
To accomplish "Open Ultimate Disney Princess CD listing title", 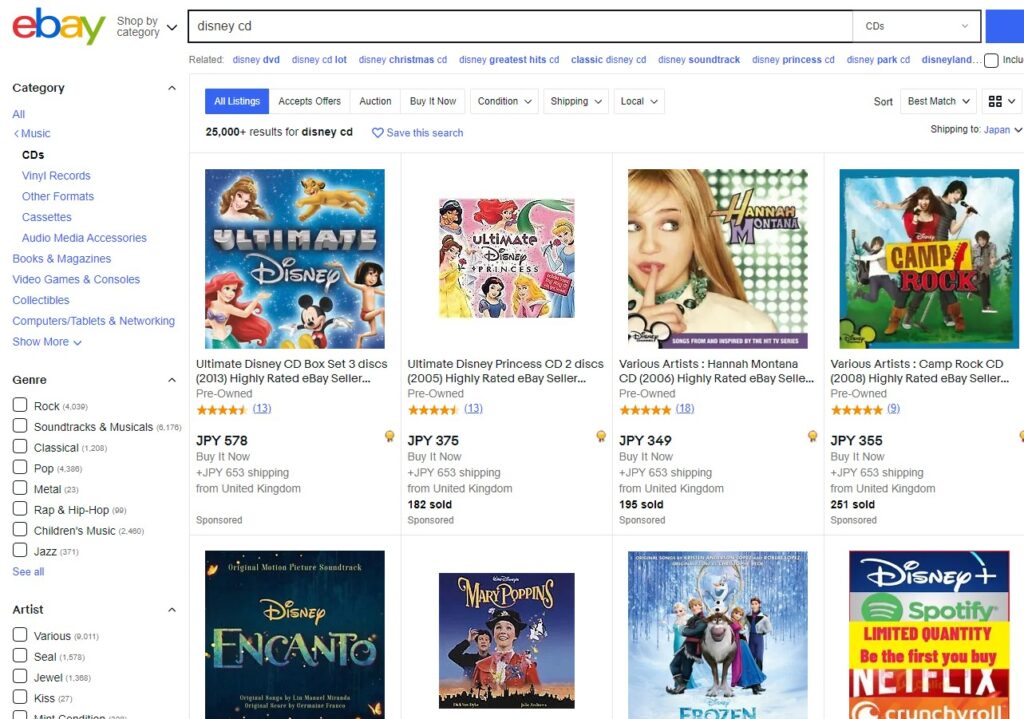I will point(505,371).
